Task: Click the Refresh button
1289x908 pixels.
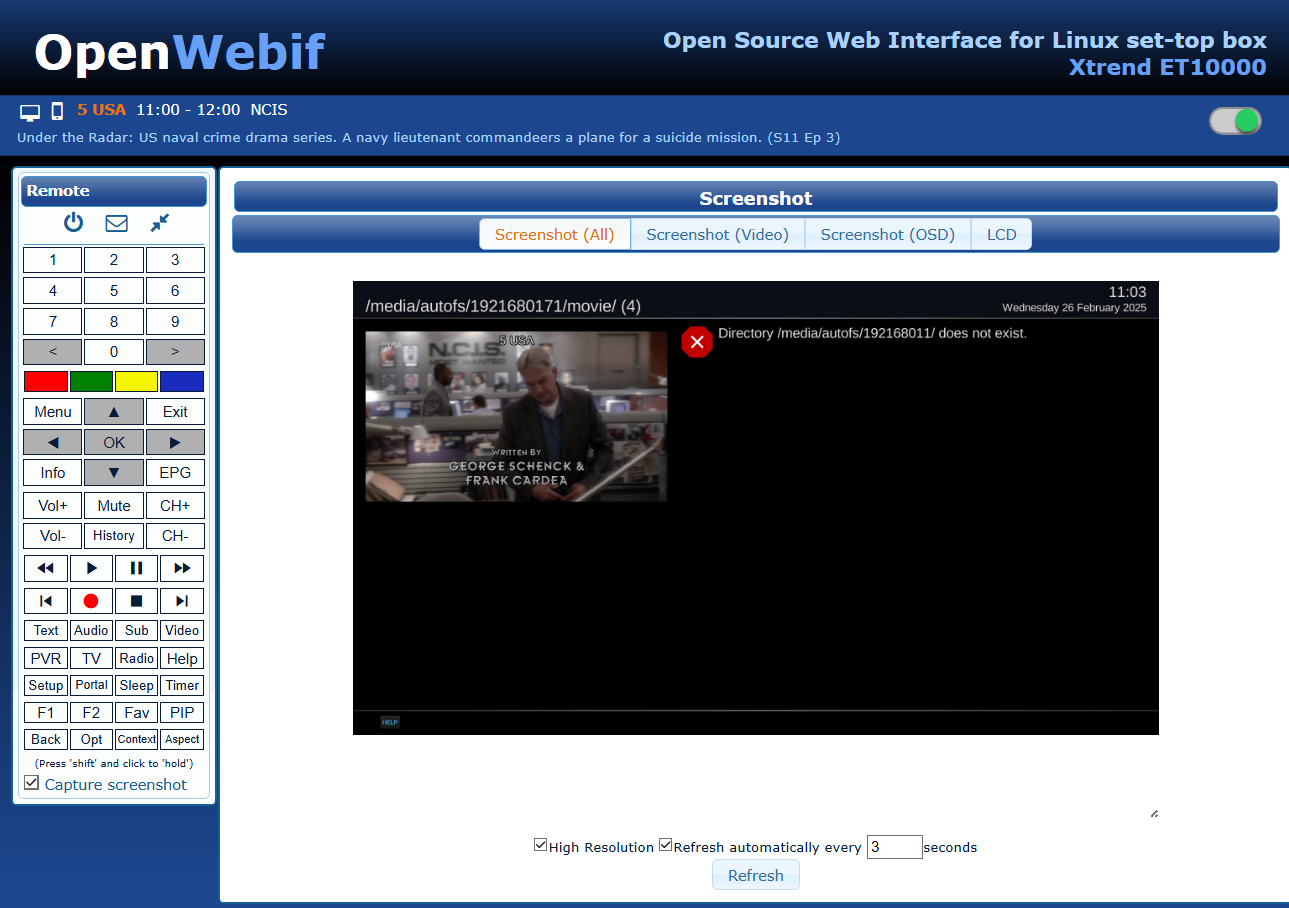Action: [756, 875]
